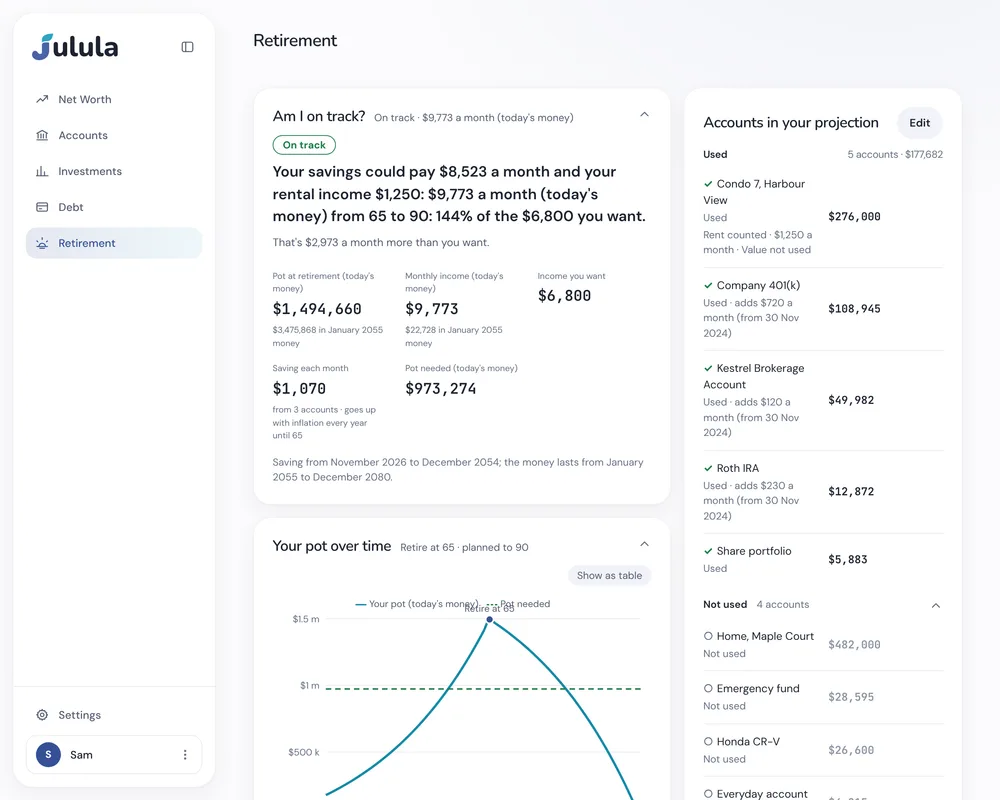
Task: Select Retirement in the sidebar
Action: point(114,243)
